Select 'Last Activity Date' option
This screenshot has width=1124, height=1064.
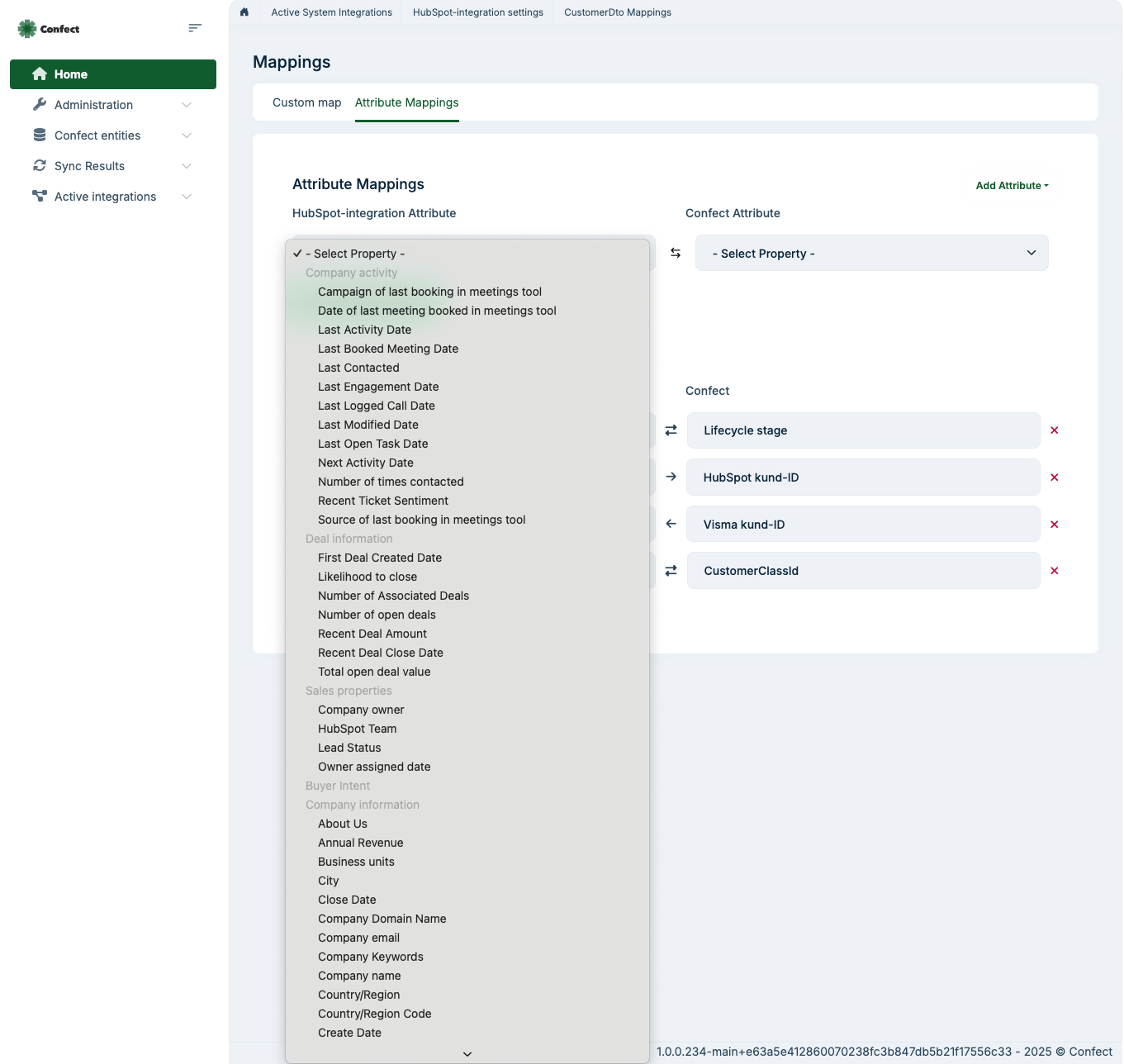[x=467, y=330]
